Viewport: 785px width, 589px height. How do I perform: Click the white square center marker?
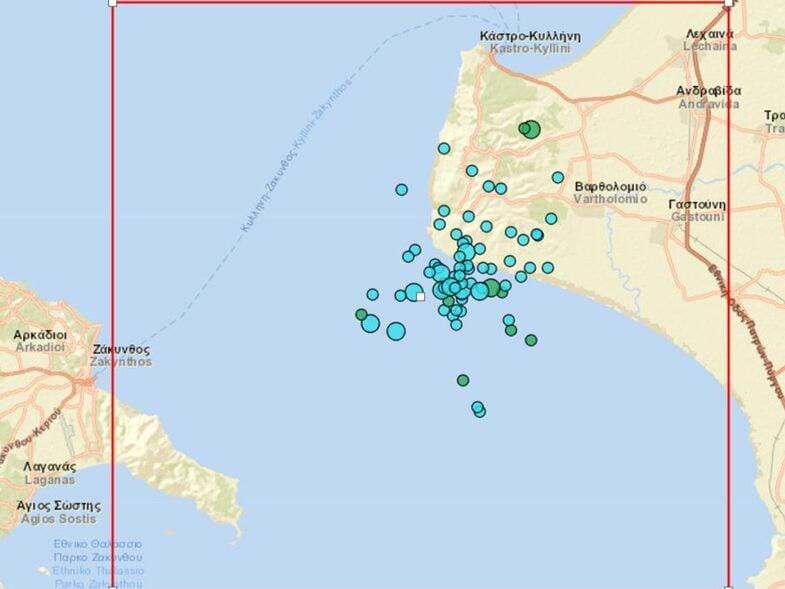click(x=420, y=296)
